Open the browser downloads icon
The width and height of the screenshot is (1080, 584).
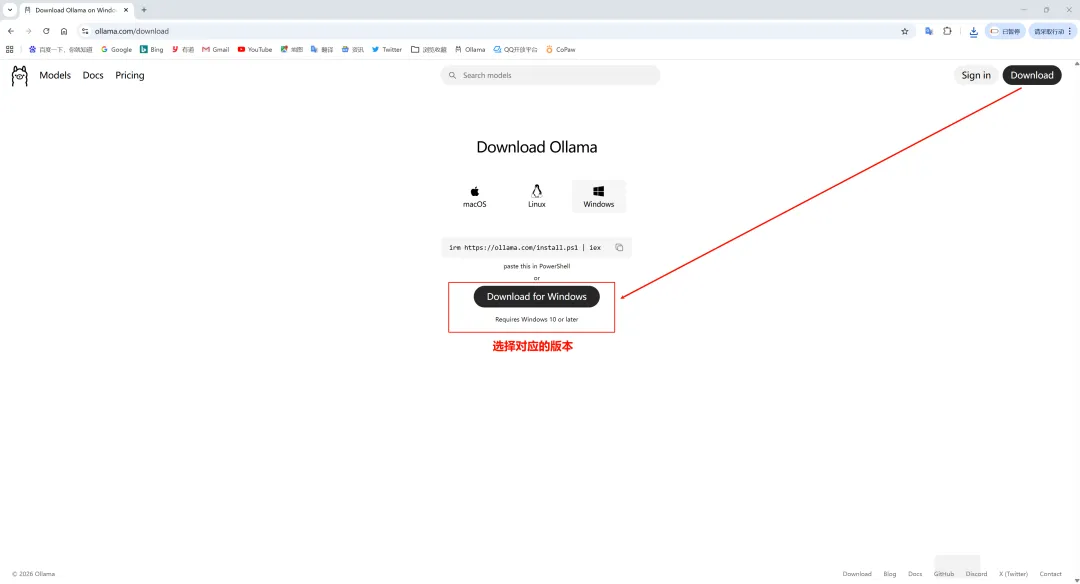973,32
